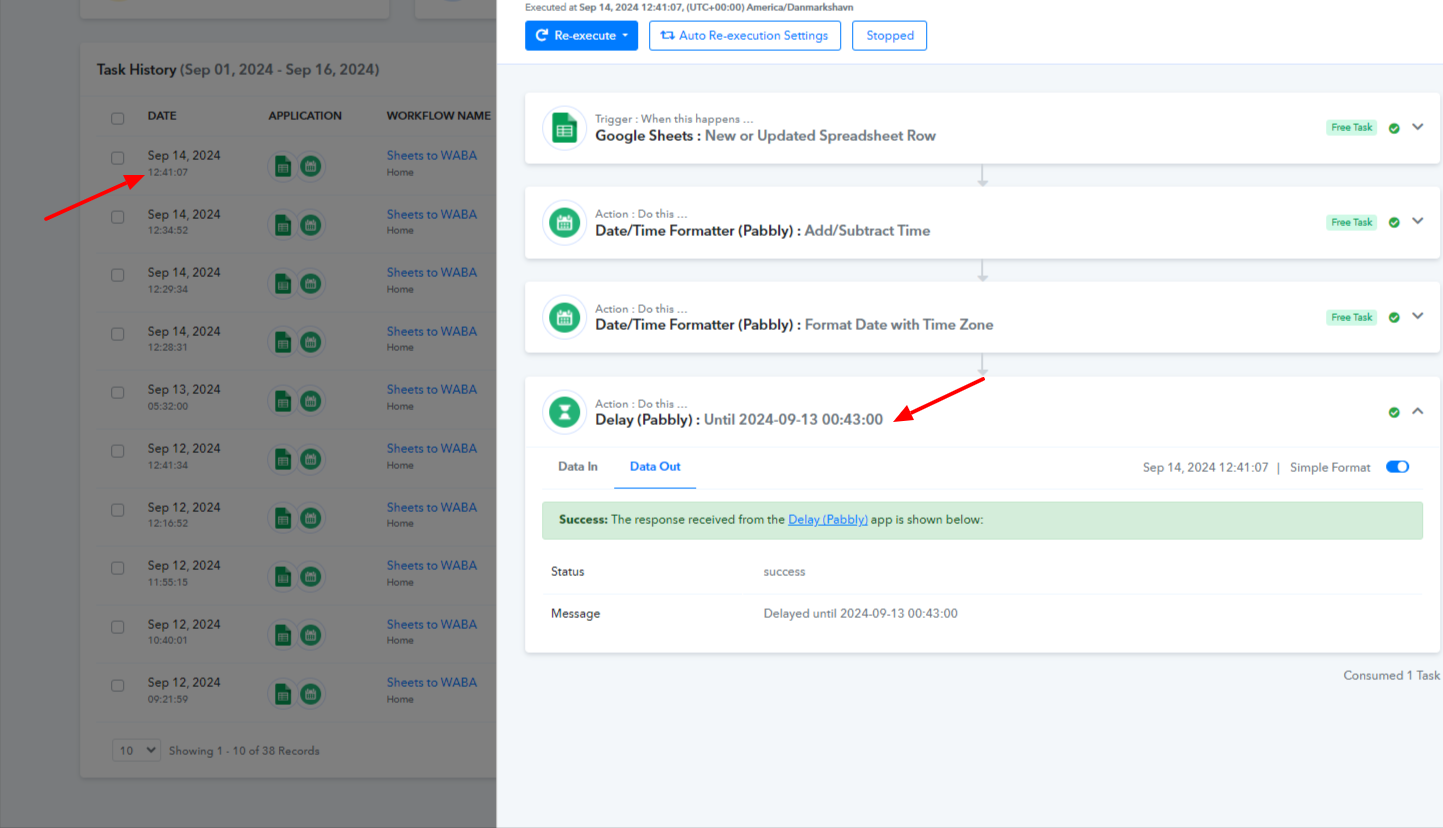The image size is (1443, 828).
Task: Click Free Task badge on Add/Subtract Time step
Action: [1352, 223]
